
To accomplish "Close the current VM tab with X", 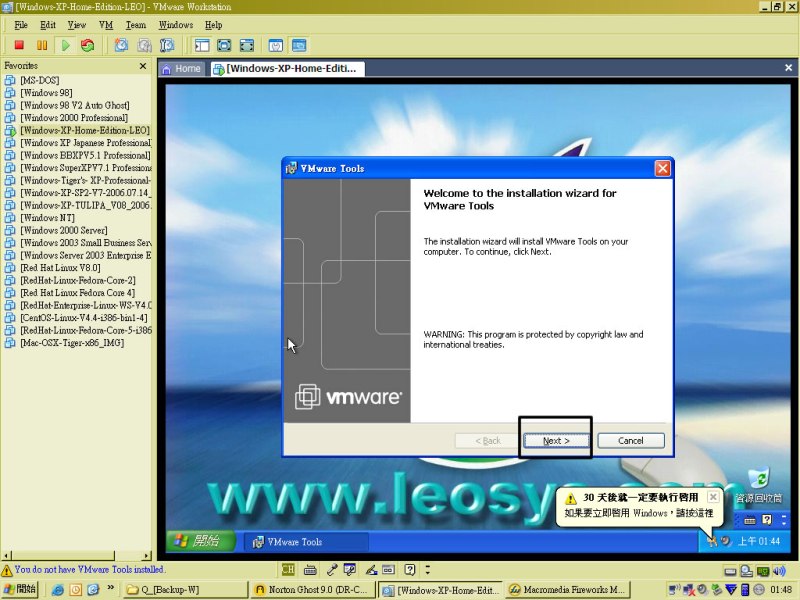I will 788,67.
